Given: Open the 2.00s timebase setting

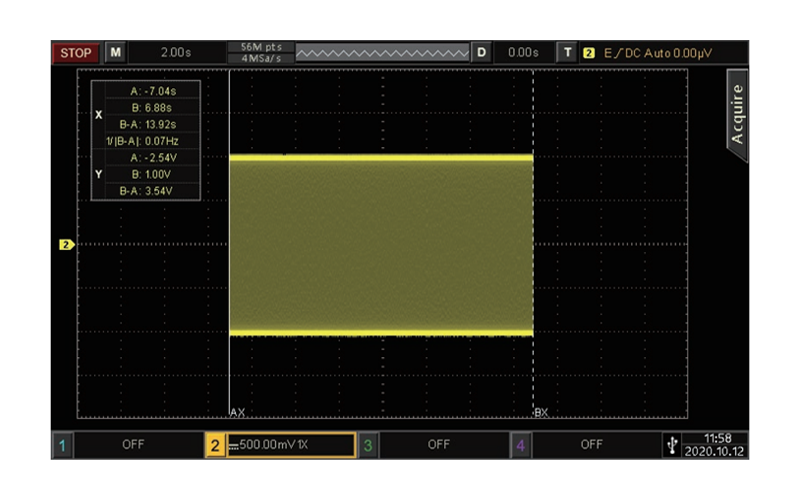Looking at the screenshot, I should [176, 53].
